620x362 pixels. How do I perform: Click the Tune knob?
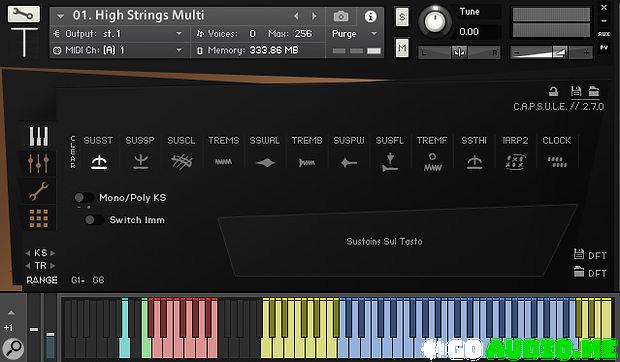[435, 21]
